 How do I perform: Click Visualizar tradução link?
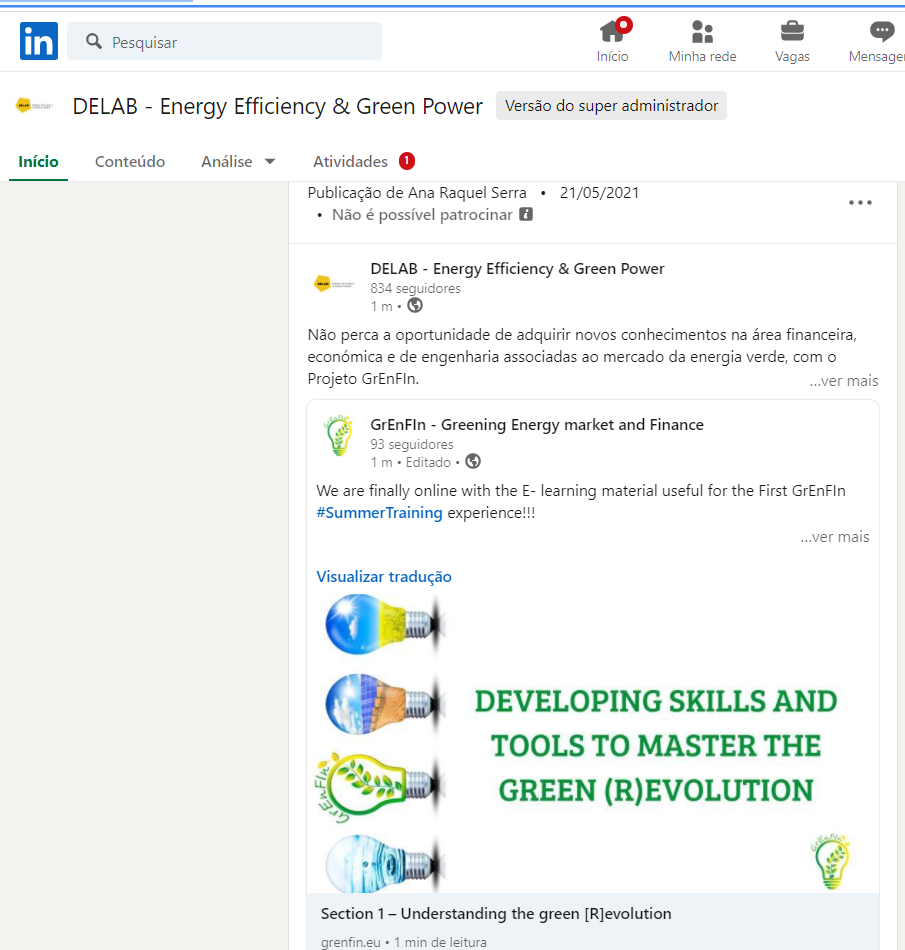384,576
